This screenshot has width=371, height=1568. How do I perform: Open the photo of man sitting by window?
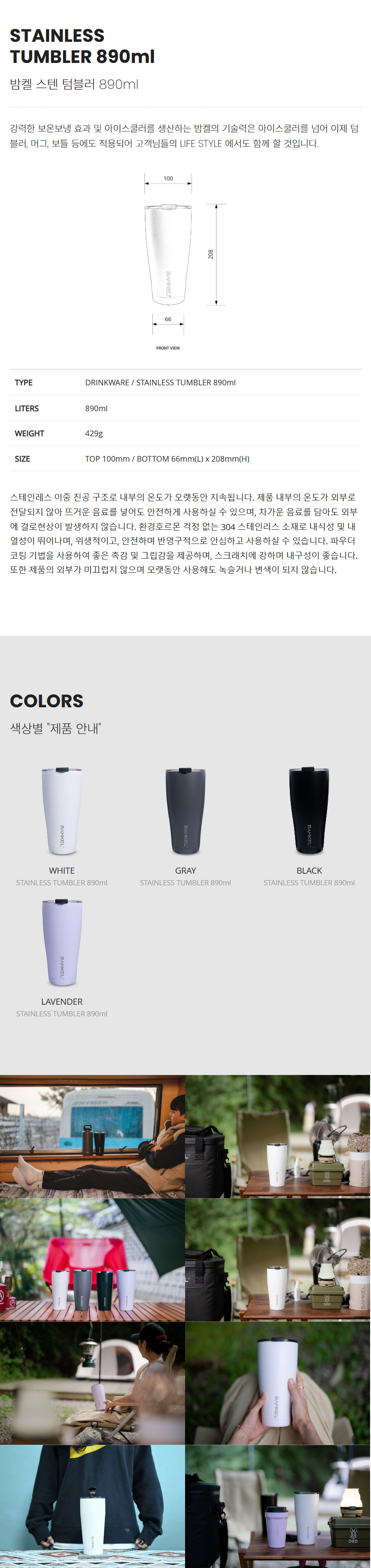(x=93, y=1136)
